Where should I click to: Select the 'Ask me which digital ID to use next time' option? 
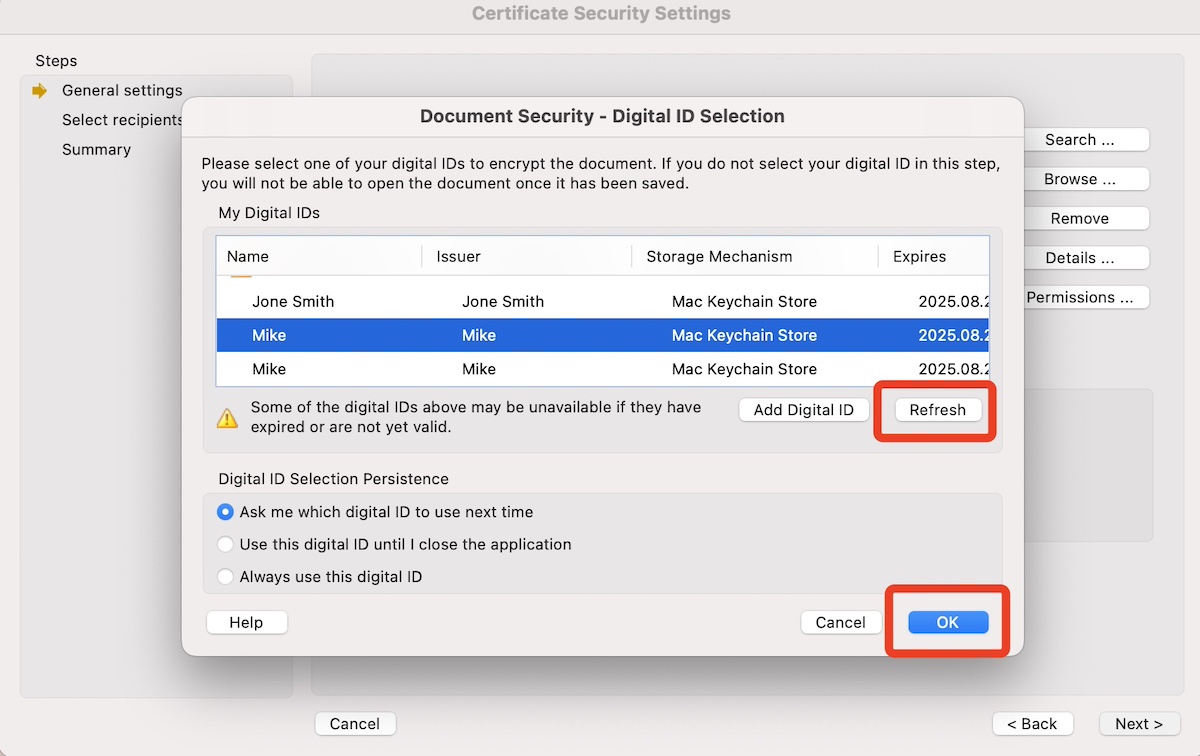coord(225,511)
